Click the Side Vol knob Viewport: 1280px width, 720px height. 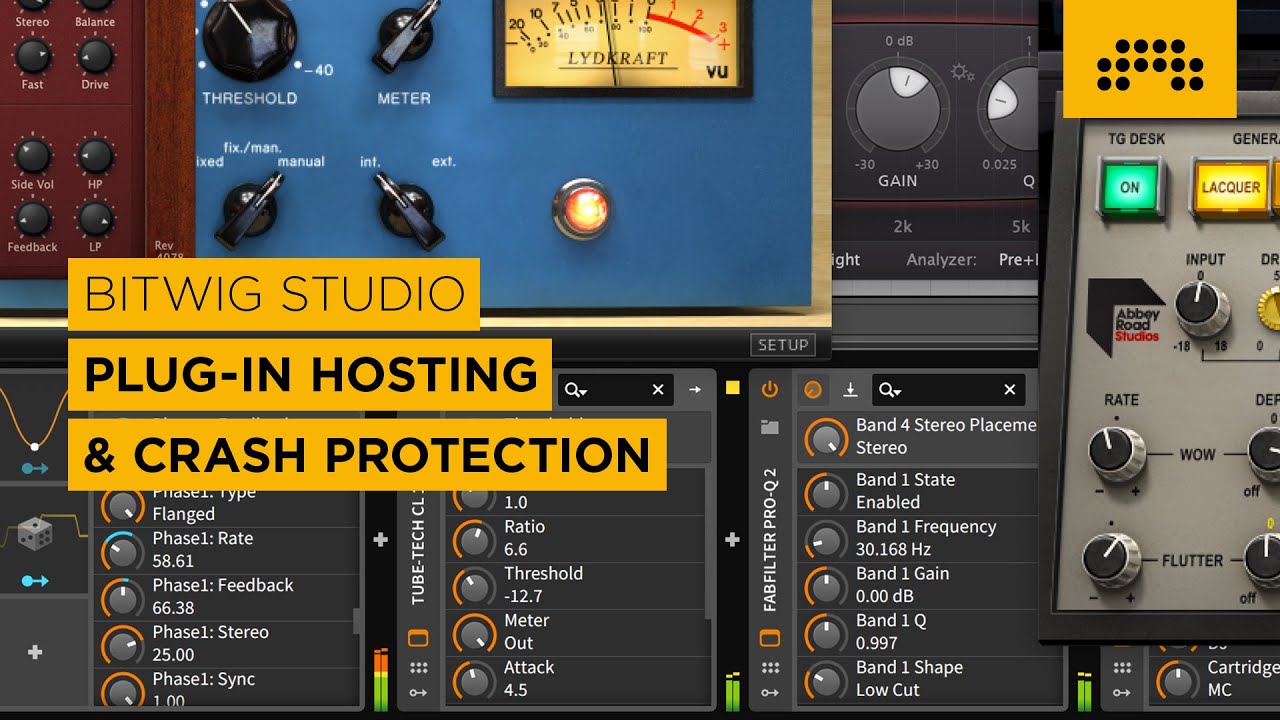[x=32, y=156]
